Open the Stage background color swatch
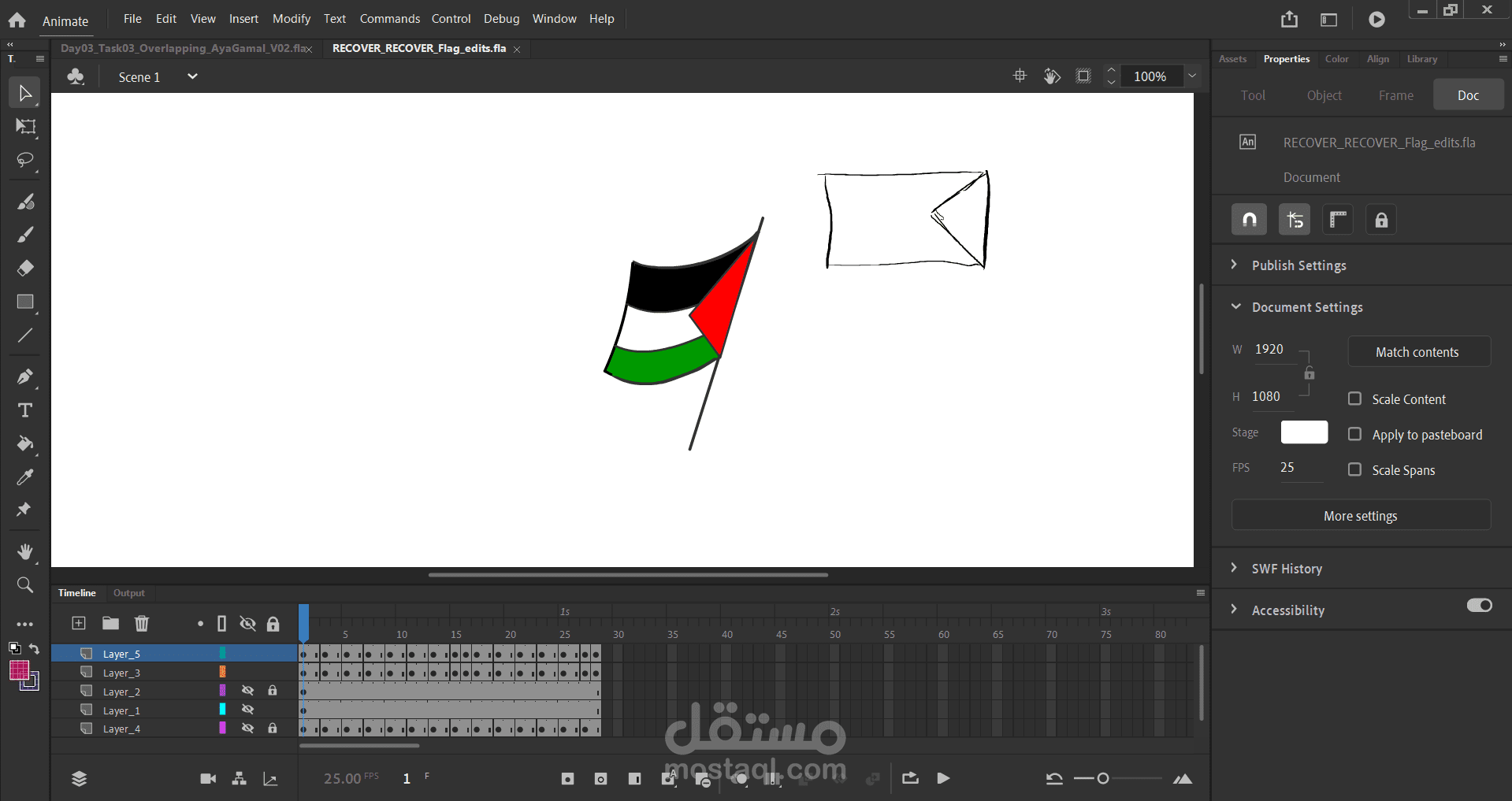This screenshot has width=1512, height=801. [x=1304, y=432]
